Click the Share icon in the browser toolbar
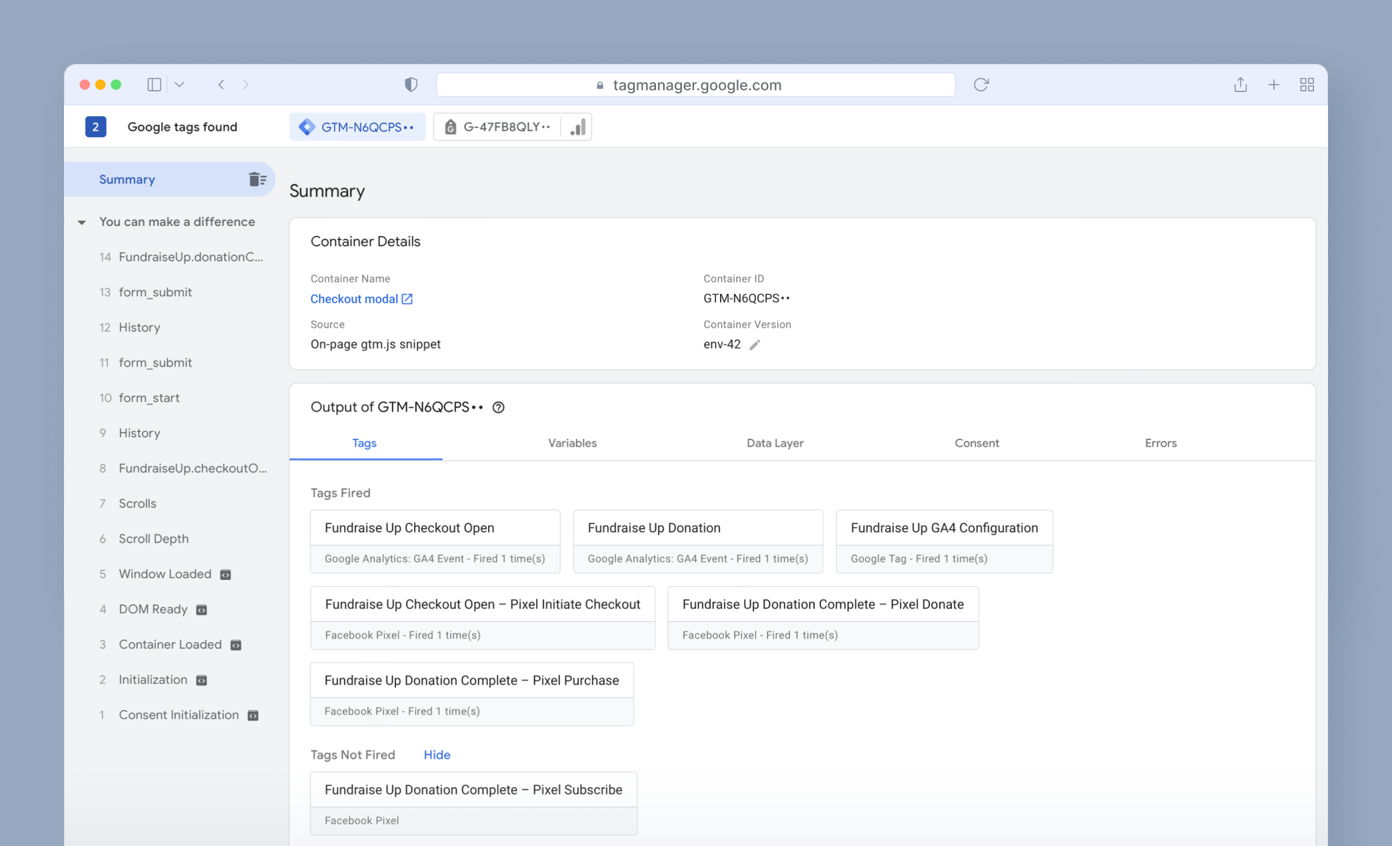1392x846 pixels. (1240, 84)
